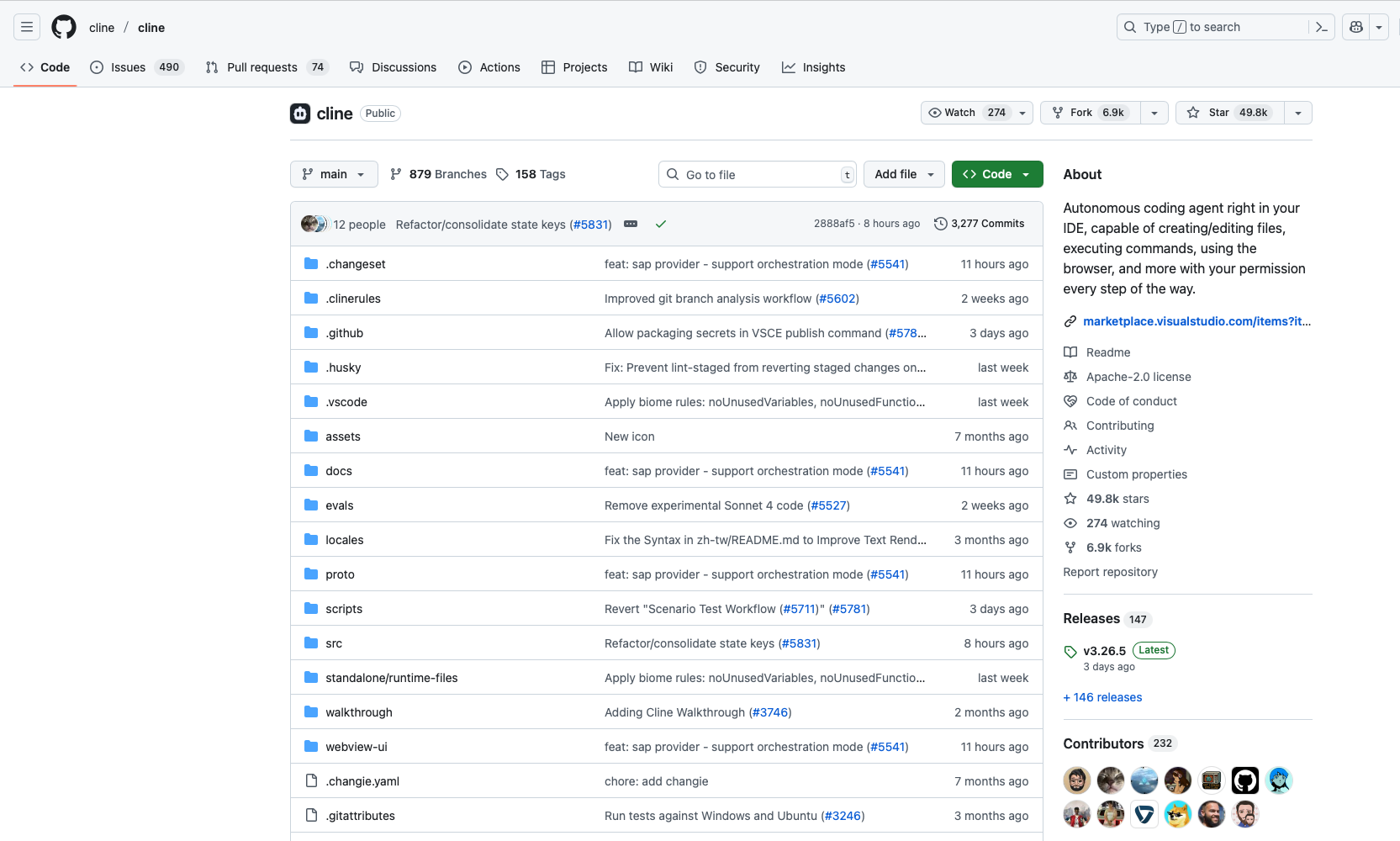Expand the Star lists dropdown arrow
This screenshot has height=841, width=1400.
pos(1298,113)
